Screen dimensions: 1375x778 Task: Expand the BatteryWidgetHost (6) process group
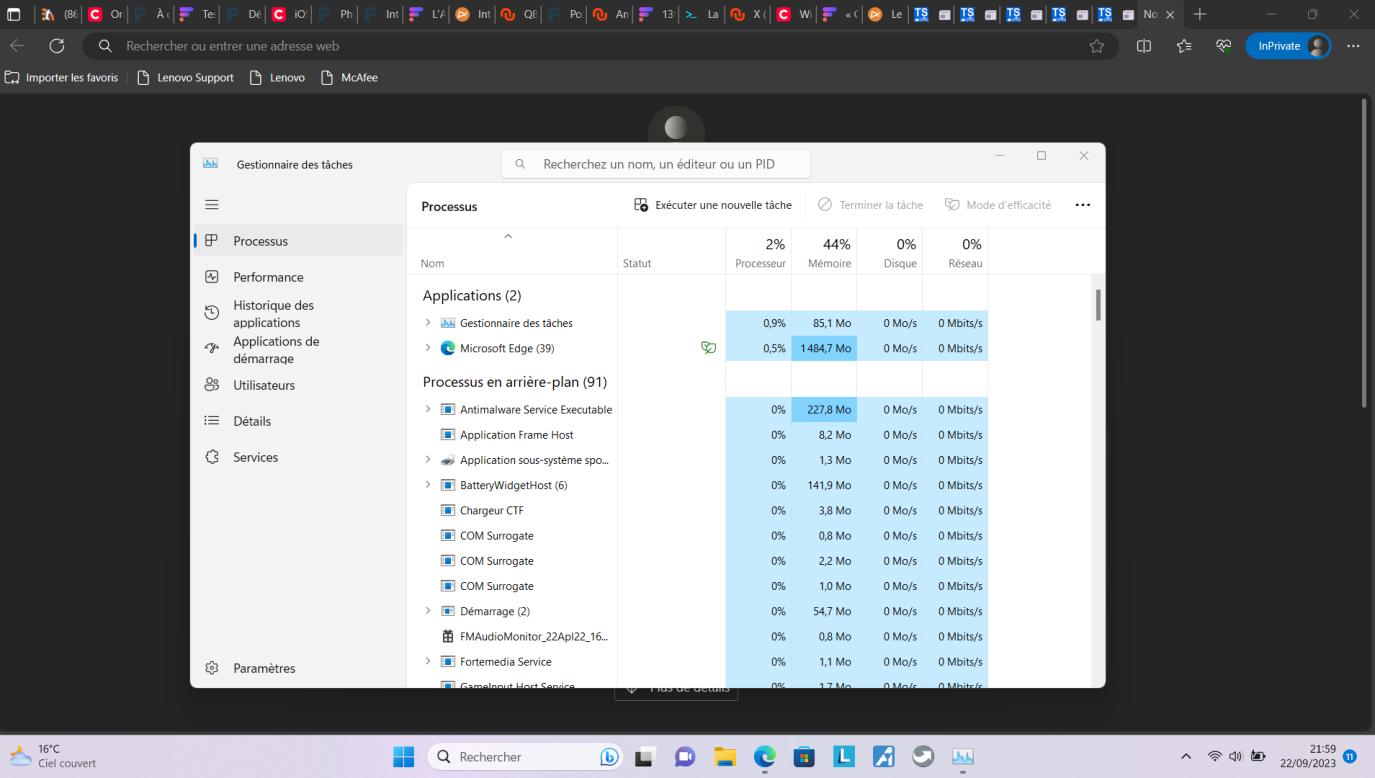[428, 485]
